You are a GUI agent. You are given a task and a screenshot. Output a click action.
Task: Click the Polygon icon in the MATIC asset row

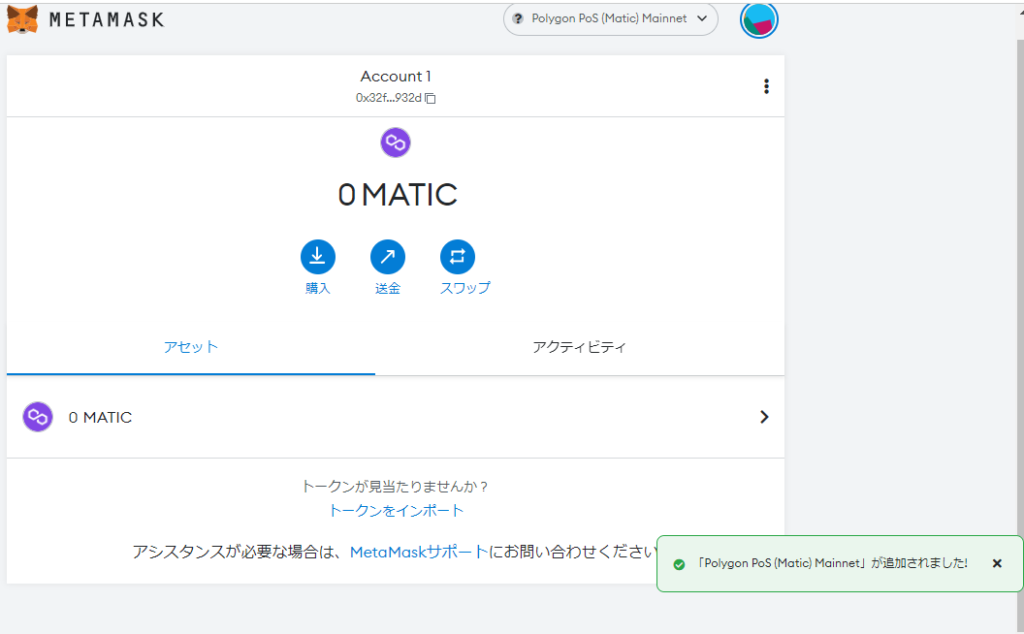38,417
